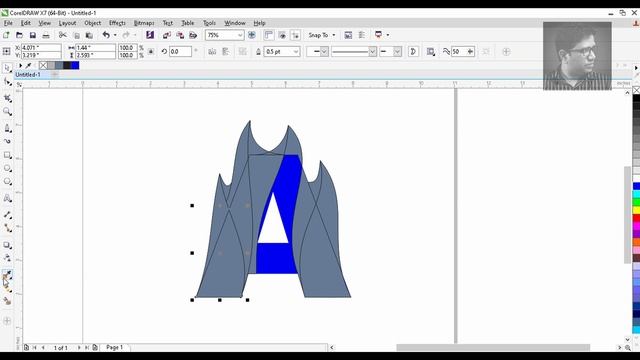Click Publish to PDF icon
Screen dimensions: 640x360
193,35
